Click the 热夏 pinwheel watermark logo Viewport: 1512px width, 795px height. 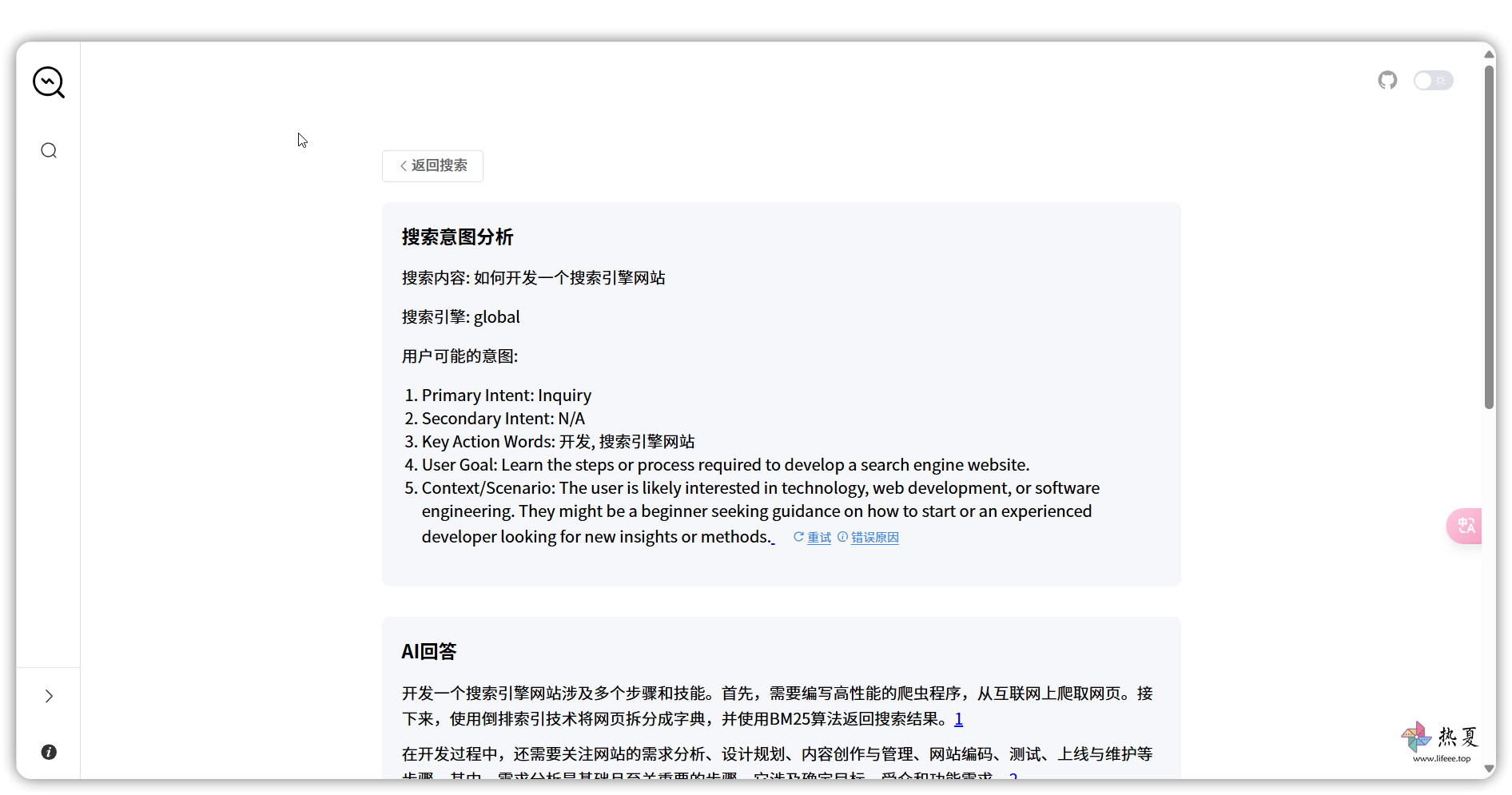[1417, 737]
